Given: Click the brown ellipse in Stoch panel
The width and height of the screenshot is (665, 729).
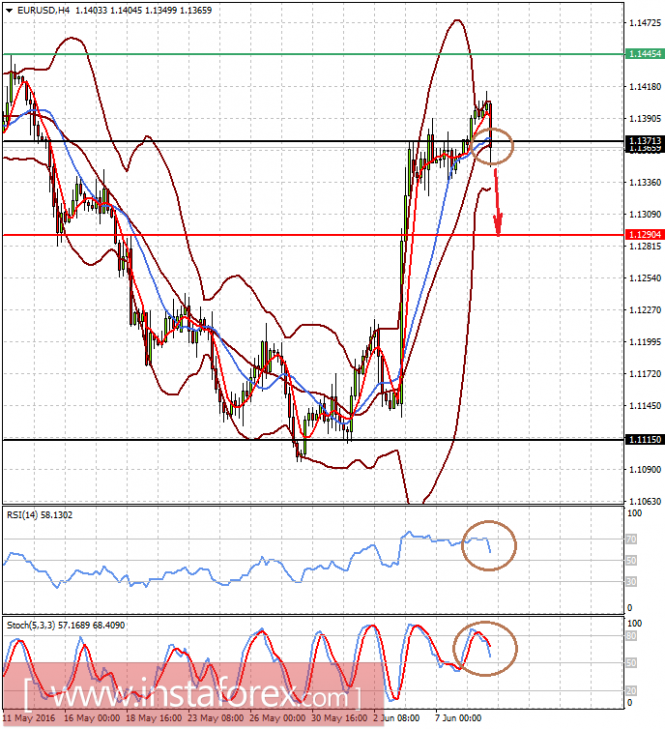Looking at the screenshot, I should 485,649.
